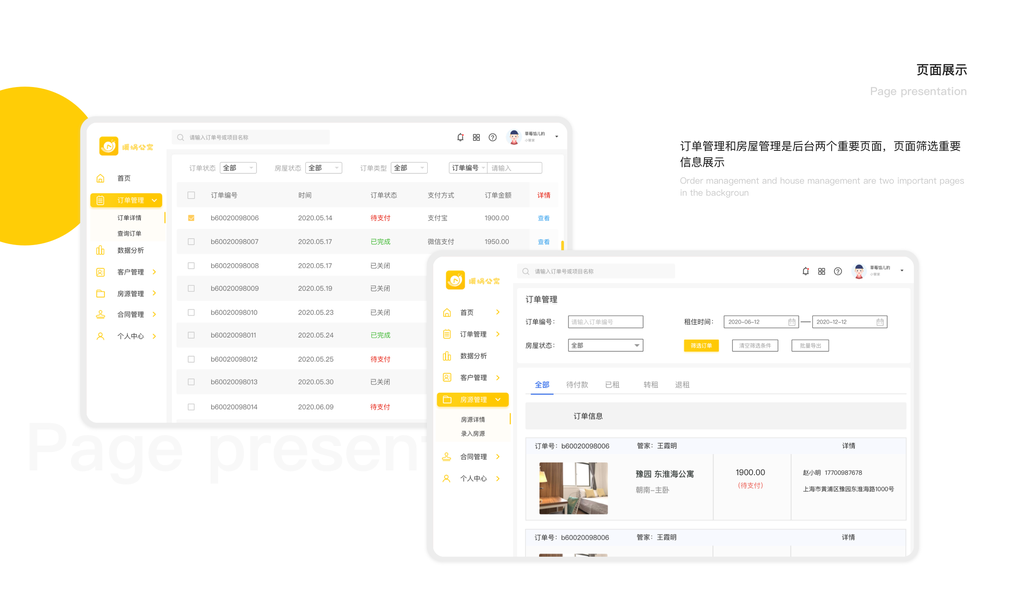Collapse the 房源管理 menu in the front window sidebar
Viewport: 1027px width, 600px height.
498,400
